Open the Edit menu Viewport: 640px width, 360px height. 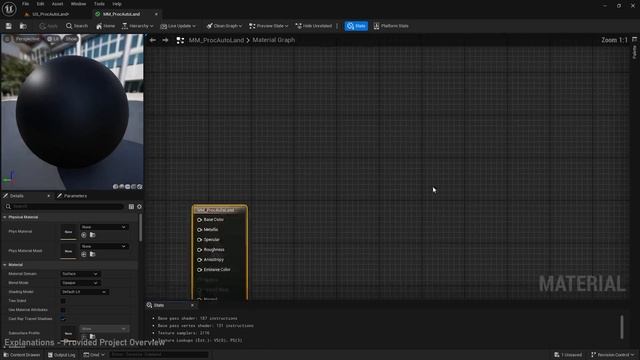(40, 4)
